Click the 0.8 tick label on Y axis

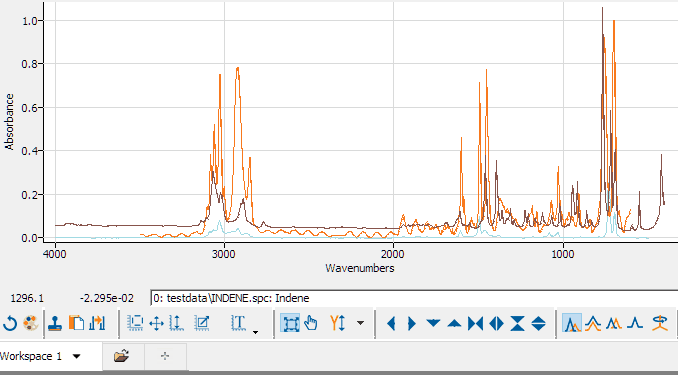(x=30, y=64)
